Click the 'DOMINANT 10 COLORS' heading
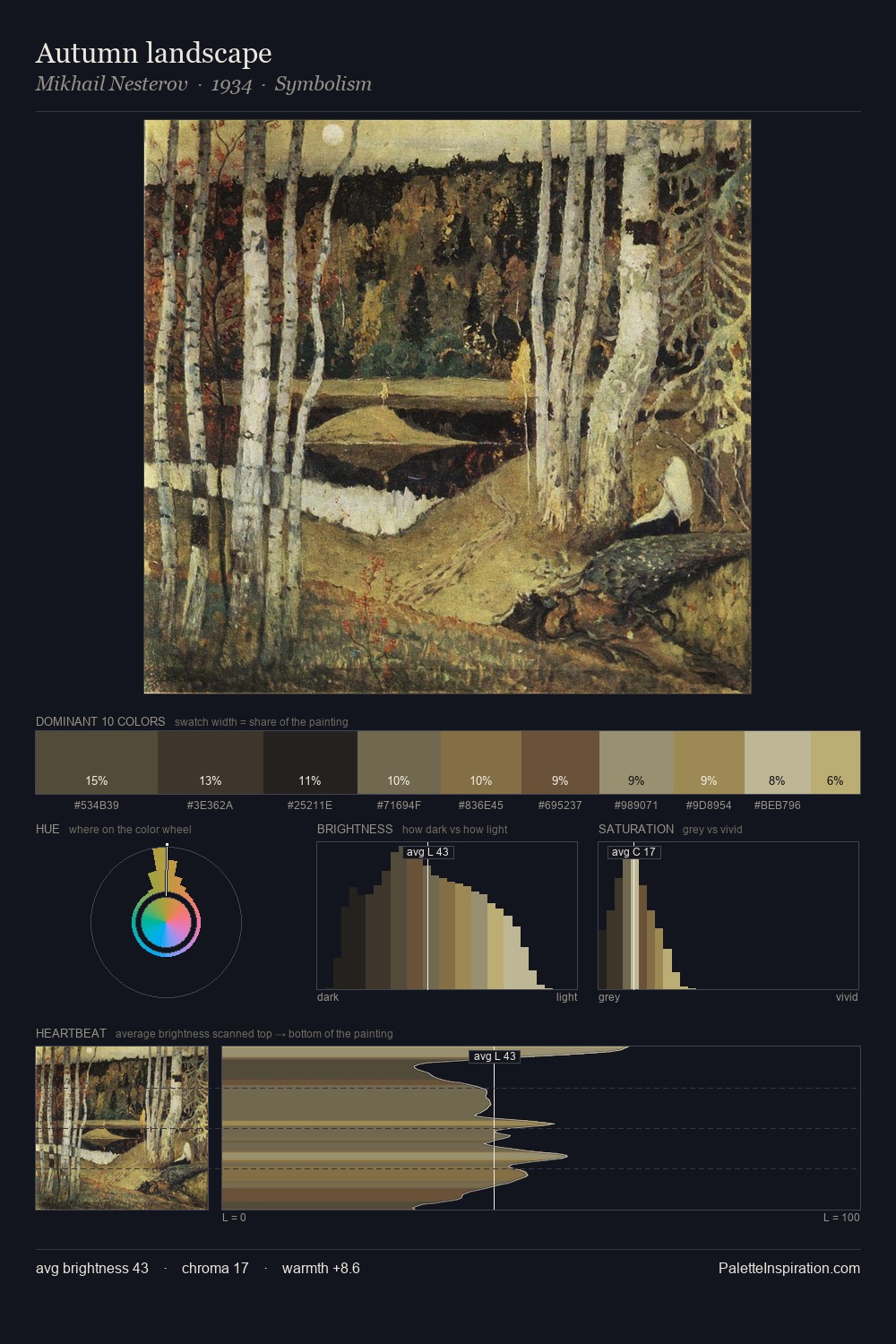 pos(100,721)
